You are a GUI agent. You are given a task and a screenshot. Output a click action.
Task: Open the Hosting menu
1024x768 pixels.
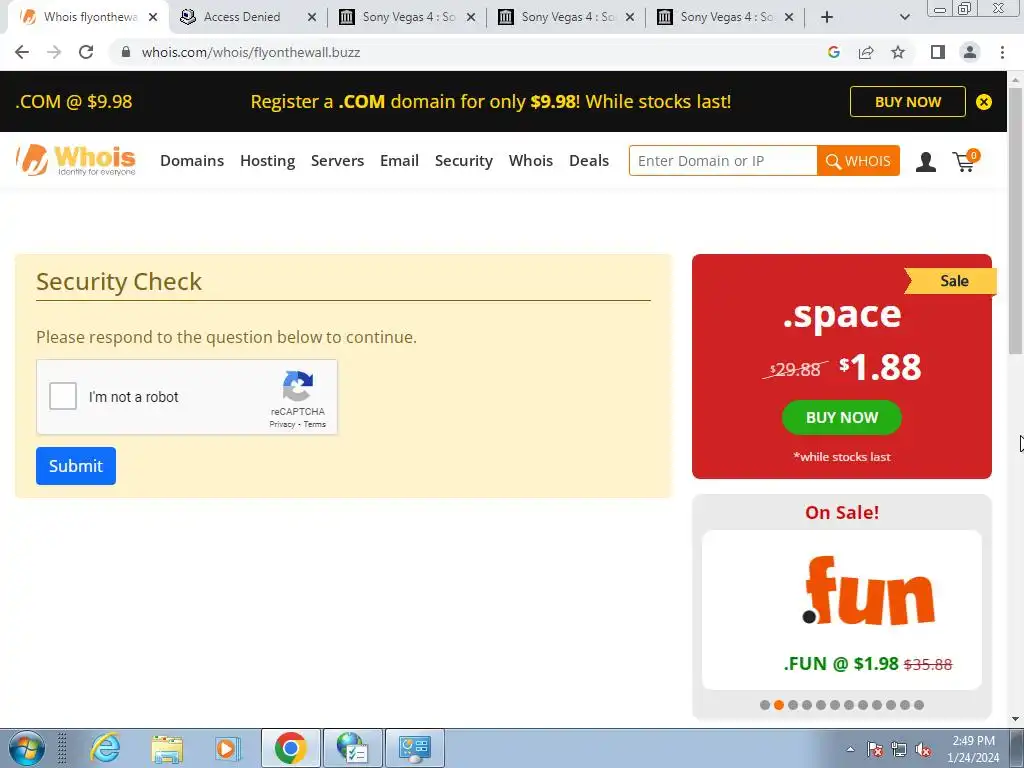(268, 161)
